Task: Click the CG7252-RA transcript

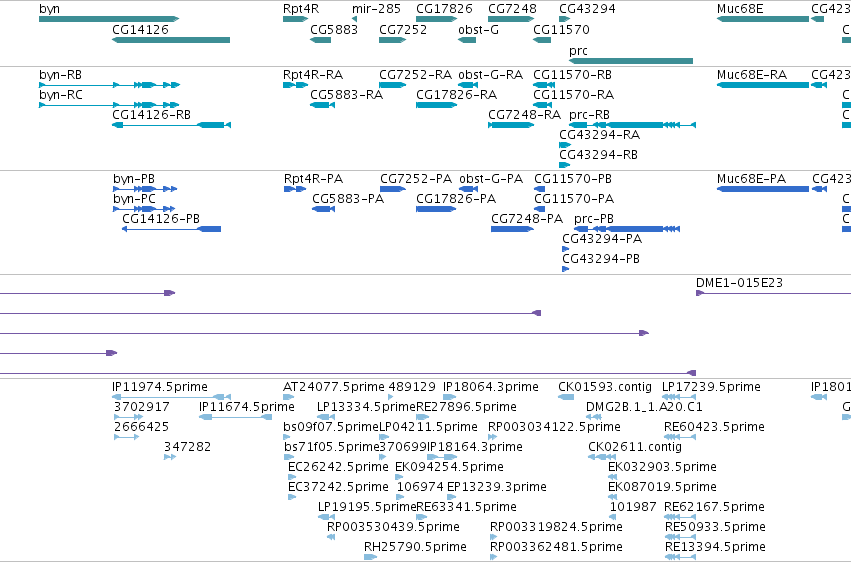Action: [393, 85]
